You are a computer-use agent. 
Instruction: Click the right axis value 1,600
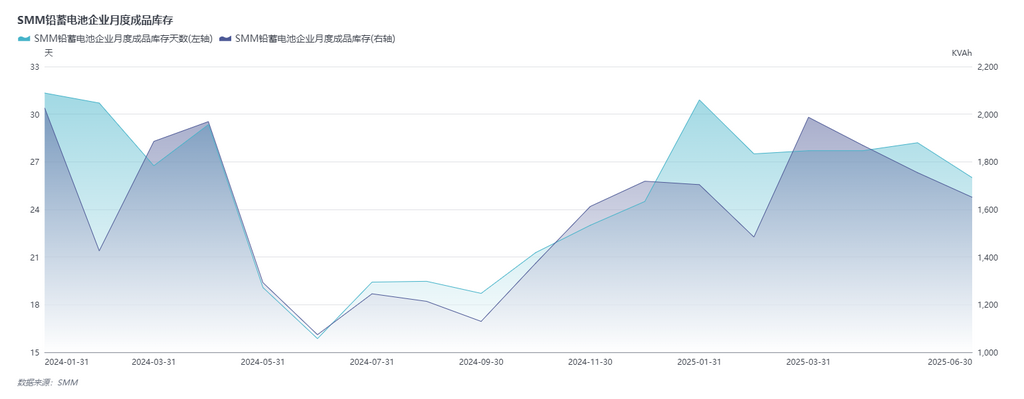(987, 210)
